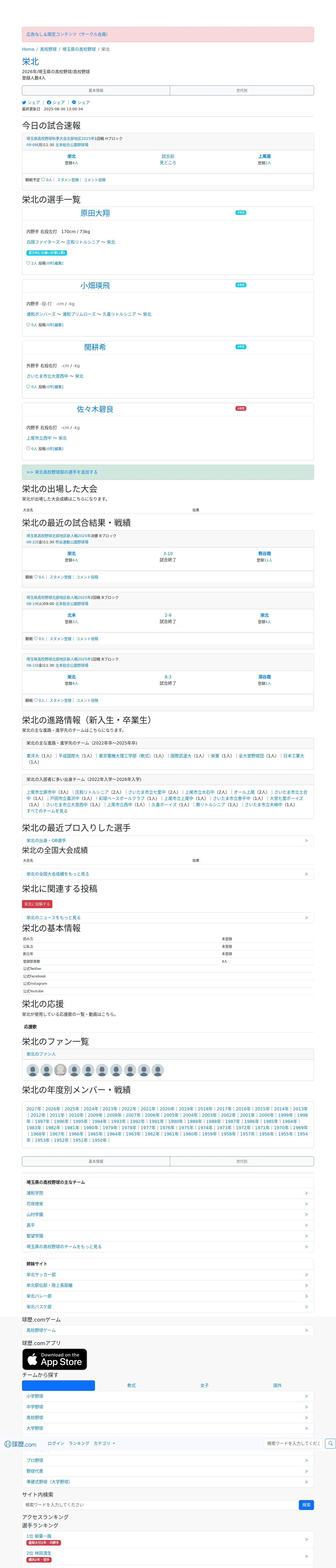Screen dimensions: 336x1568
Task: Open the 栄北のファン link
Action: [x=41, y=1054]
